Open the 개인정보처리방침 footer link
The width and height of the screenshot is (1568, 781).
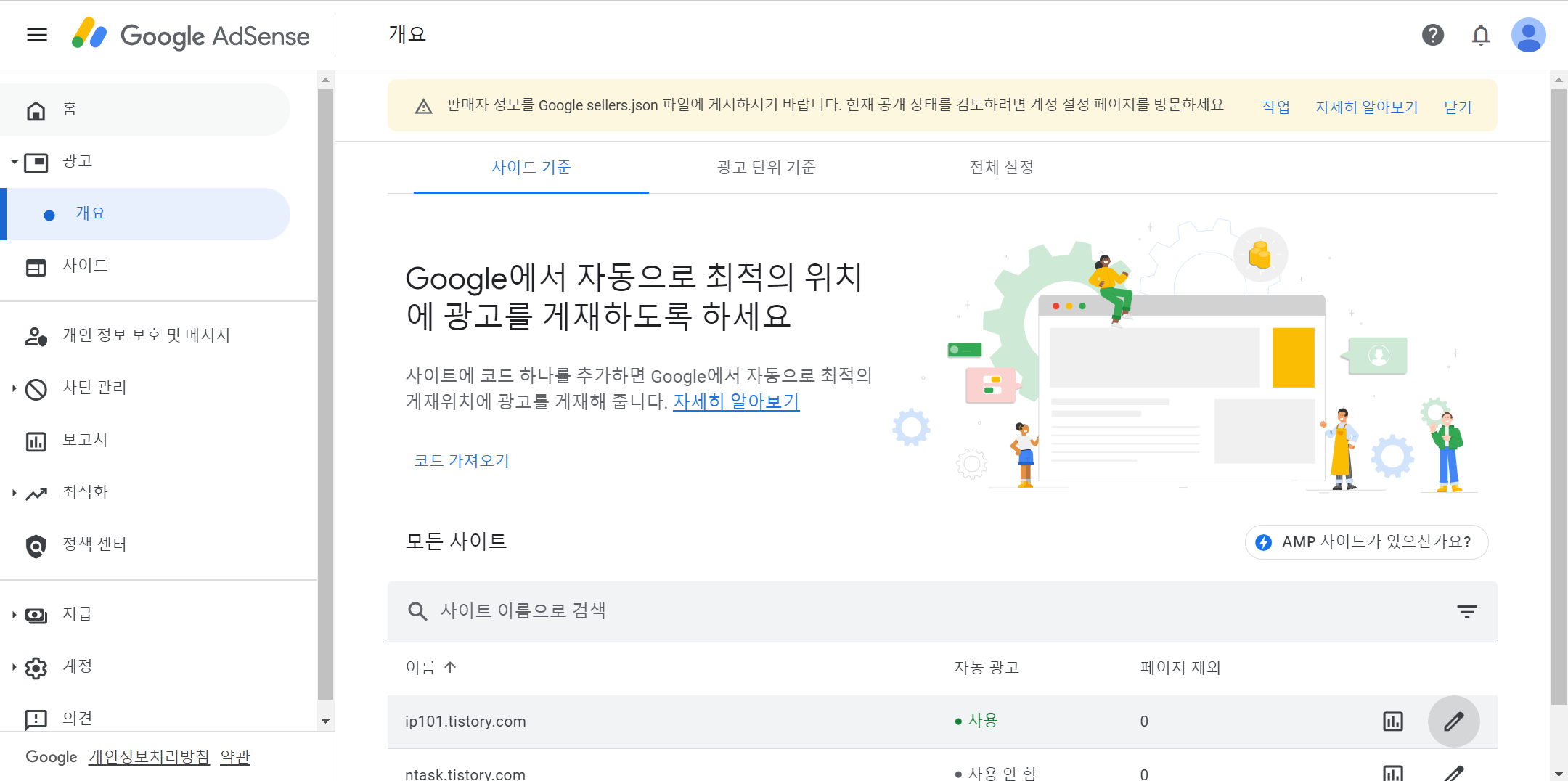pos(149,757)
